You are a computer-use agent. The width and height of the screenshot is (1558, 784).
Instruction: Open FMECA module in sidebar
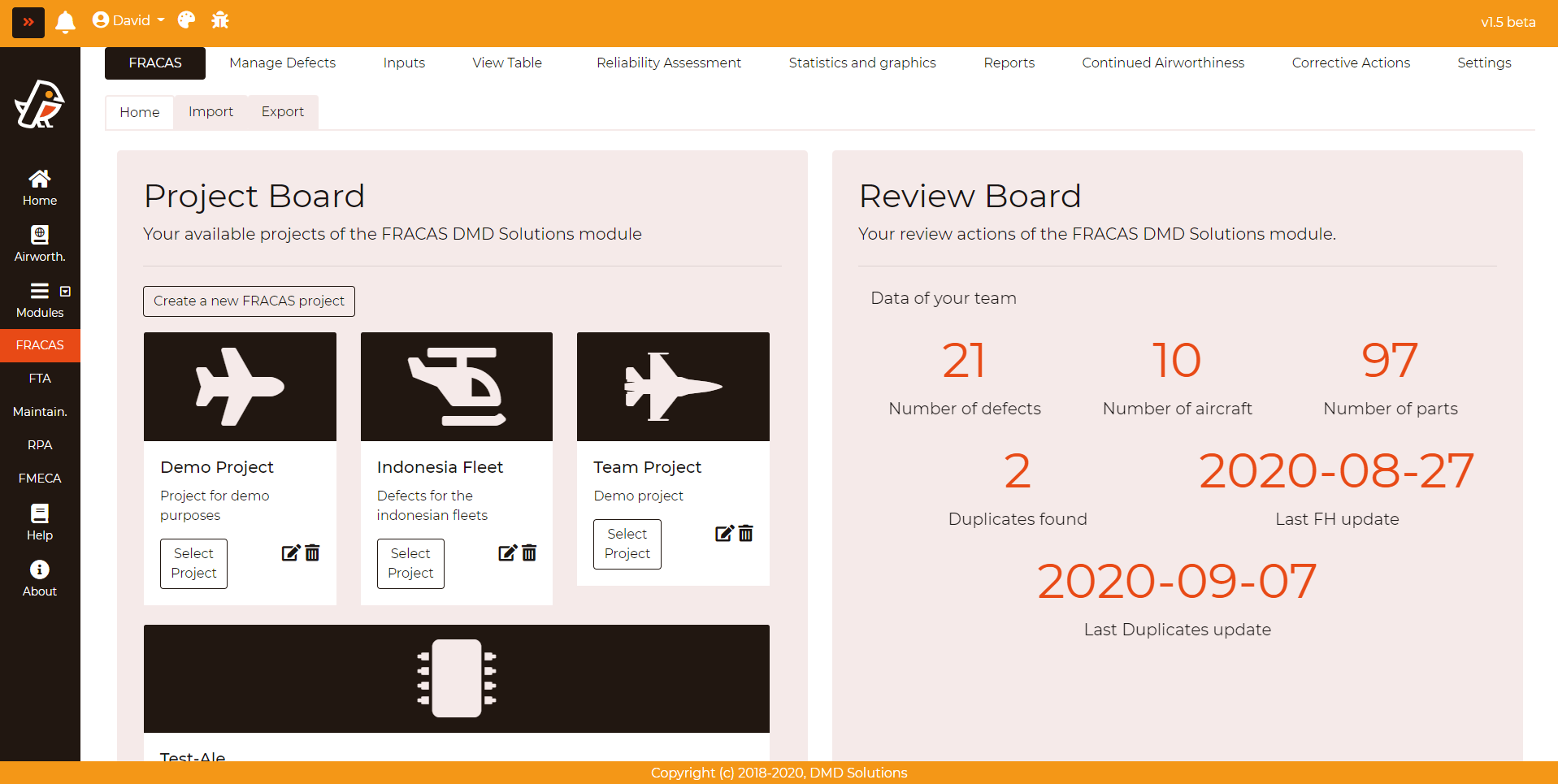coord(40,478)
